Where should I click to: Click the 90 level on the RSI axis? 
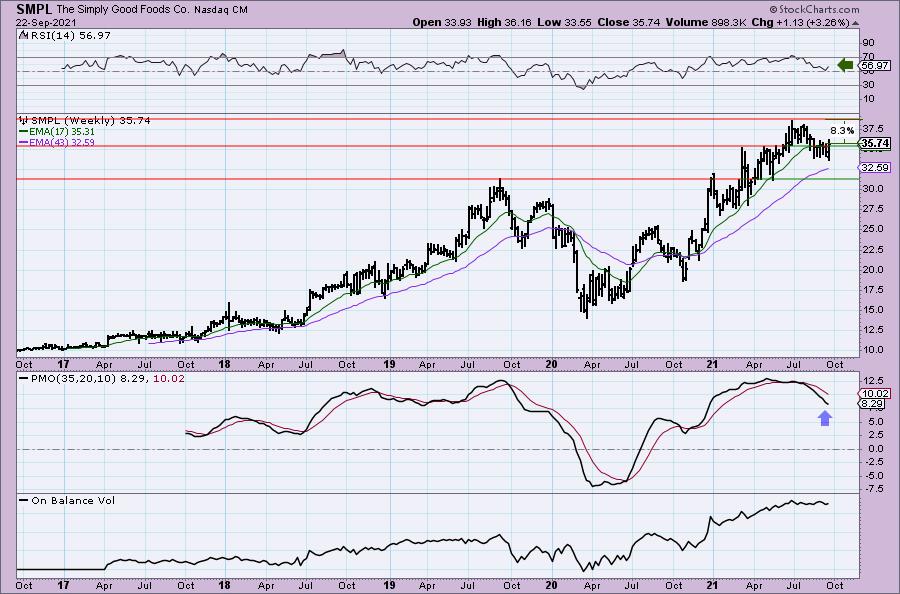(x=868, y=42)
